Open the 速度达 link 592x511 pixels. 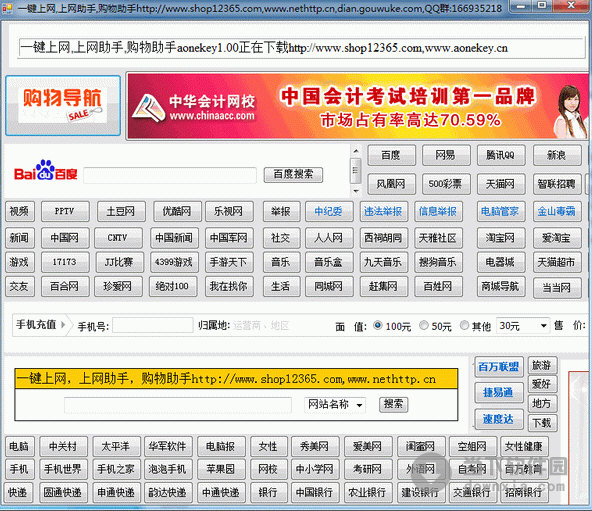point(499,419)
